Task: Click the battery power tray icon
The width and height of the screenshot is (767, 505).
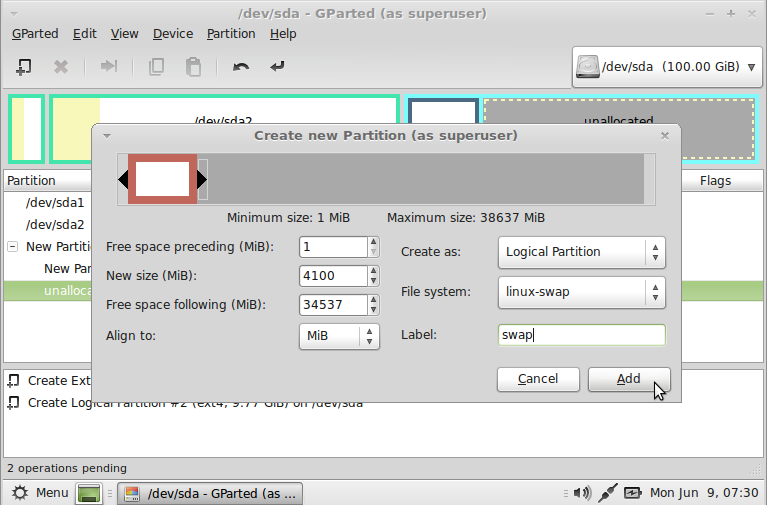Action: click(632, 493)
